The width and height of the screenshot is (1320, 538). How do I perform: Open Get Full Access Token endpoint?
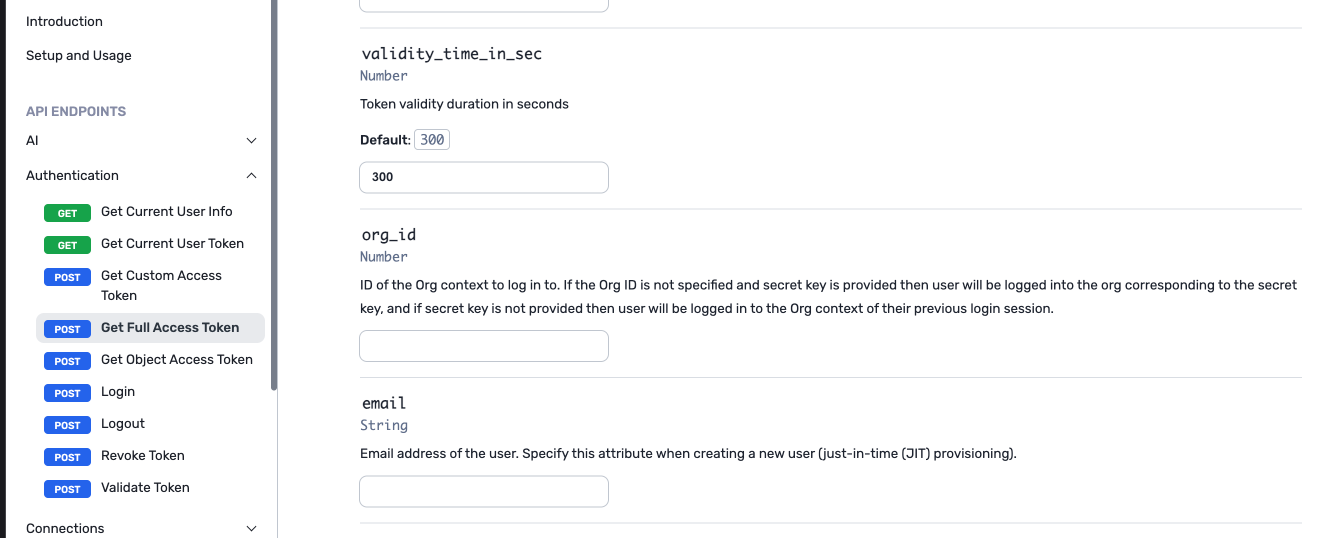[170, 327]
